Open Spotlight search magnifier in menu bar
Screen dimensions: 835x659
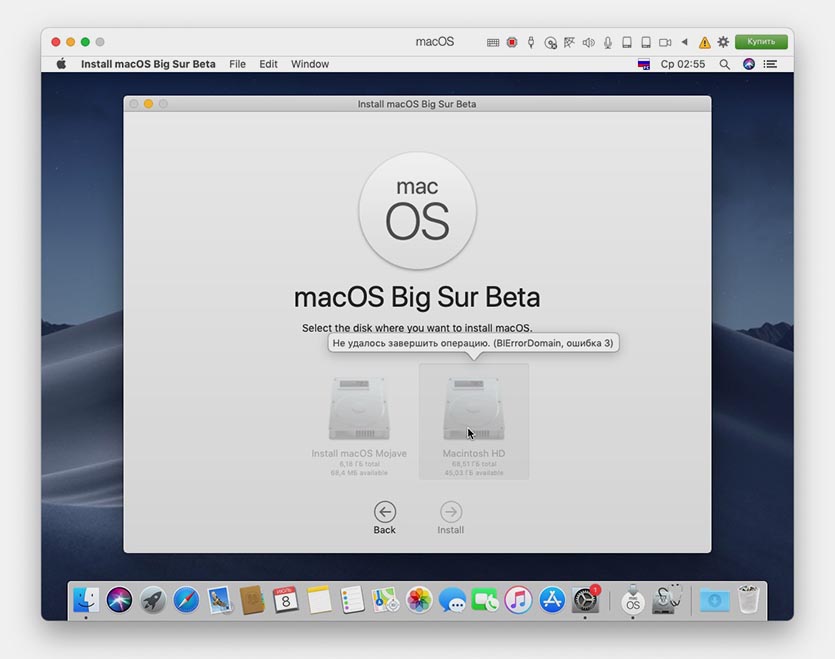click(x=725, y=64)
